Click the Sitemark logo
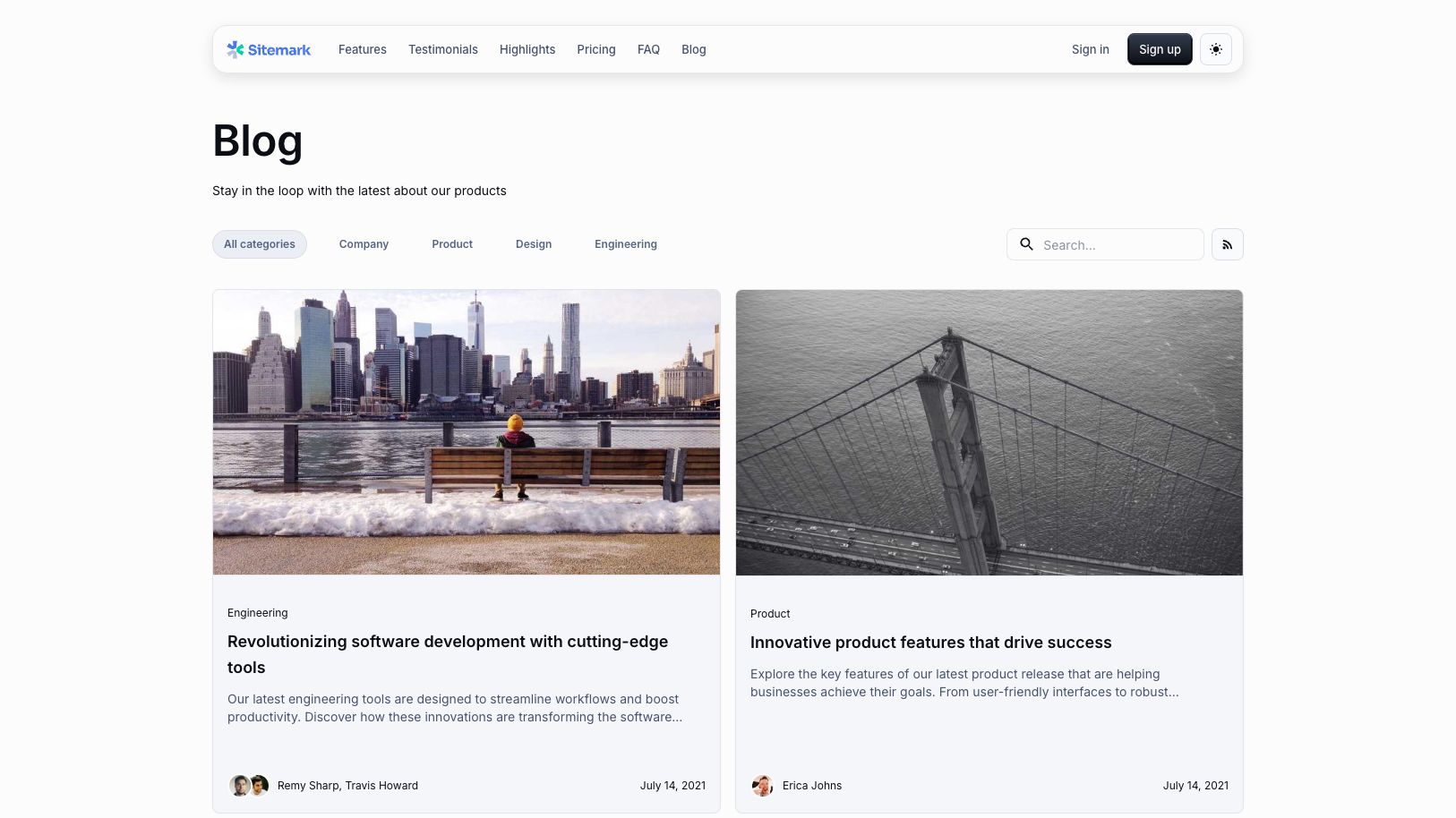 coord(269,50)
